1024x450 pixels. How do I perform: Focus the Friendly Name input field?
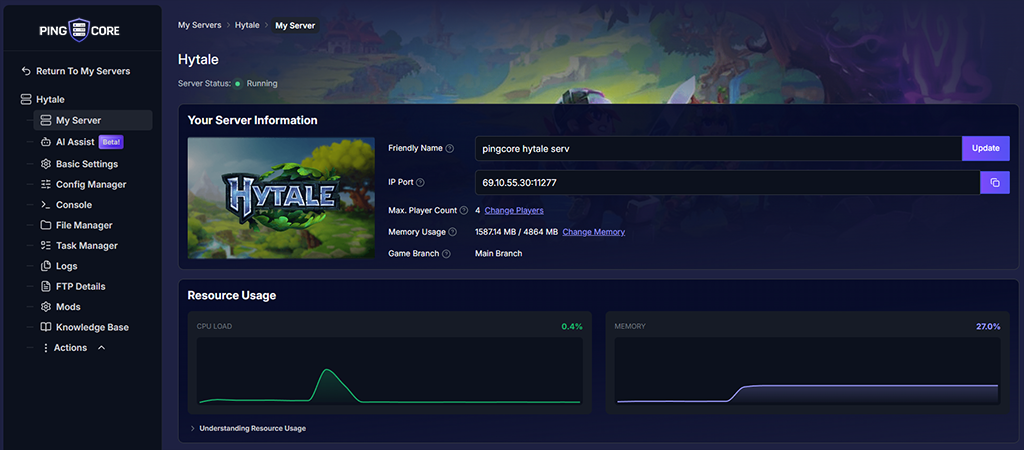(x=718, y=148)
